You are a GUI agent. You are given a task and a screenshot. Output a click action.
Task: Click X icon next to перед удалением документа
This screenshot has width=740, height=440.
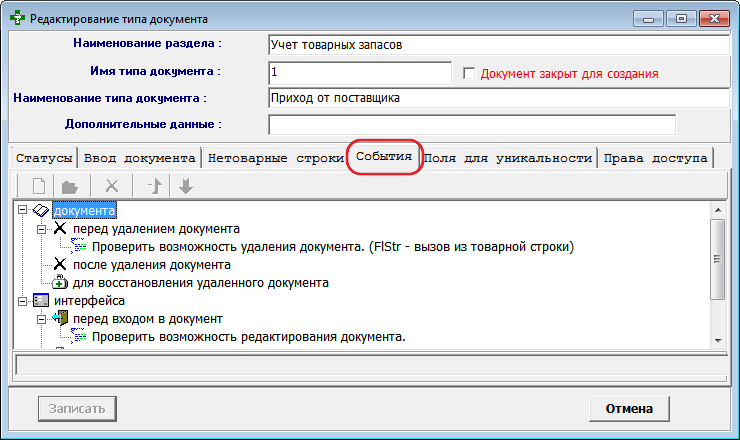[60, 228]
